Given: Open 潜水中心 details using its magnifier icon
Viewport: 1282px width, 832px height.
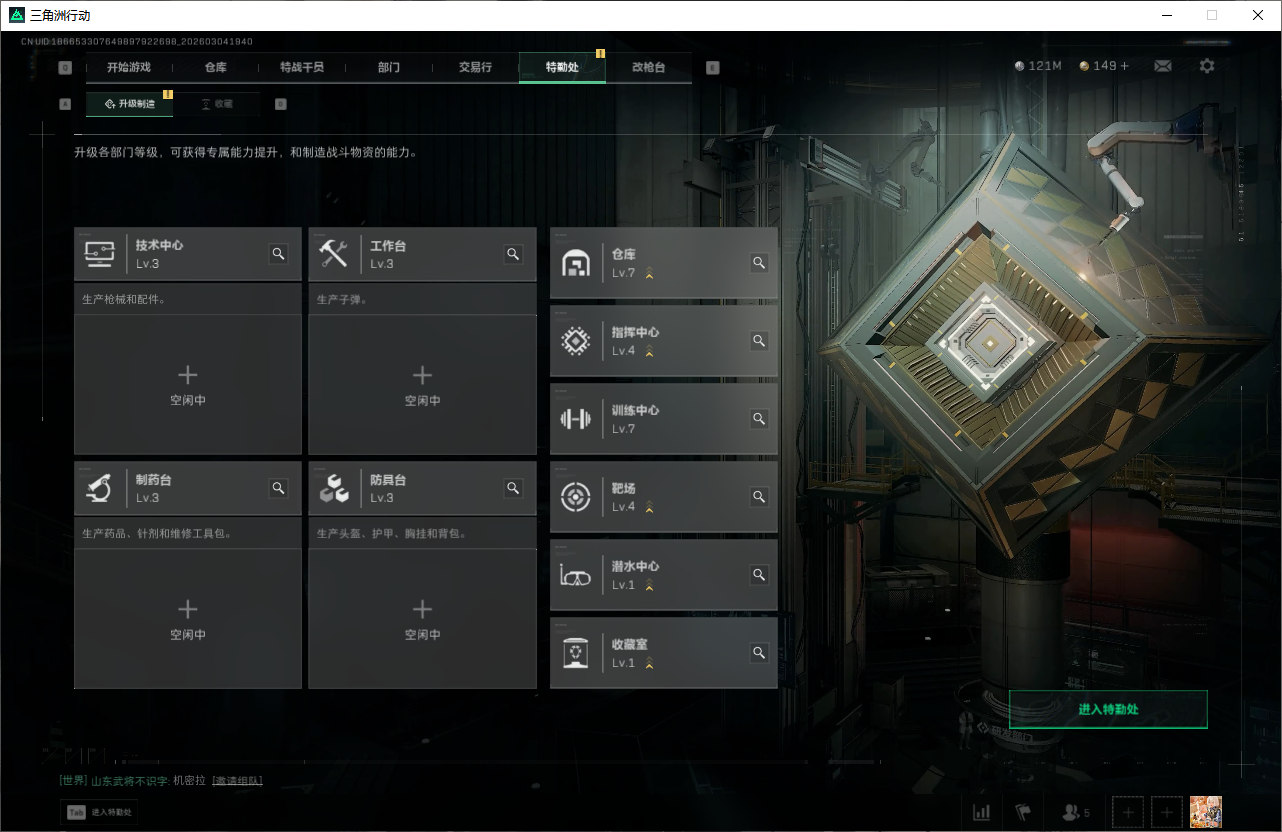Looking at the screenshot, I should coord(759,575).
